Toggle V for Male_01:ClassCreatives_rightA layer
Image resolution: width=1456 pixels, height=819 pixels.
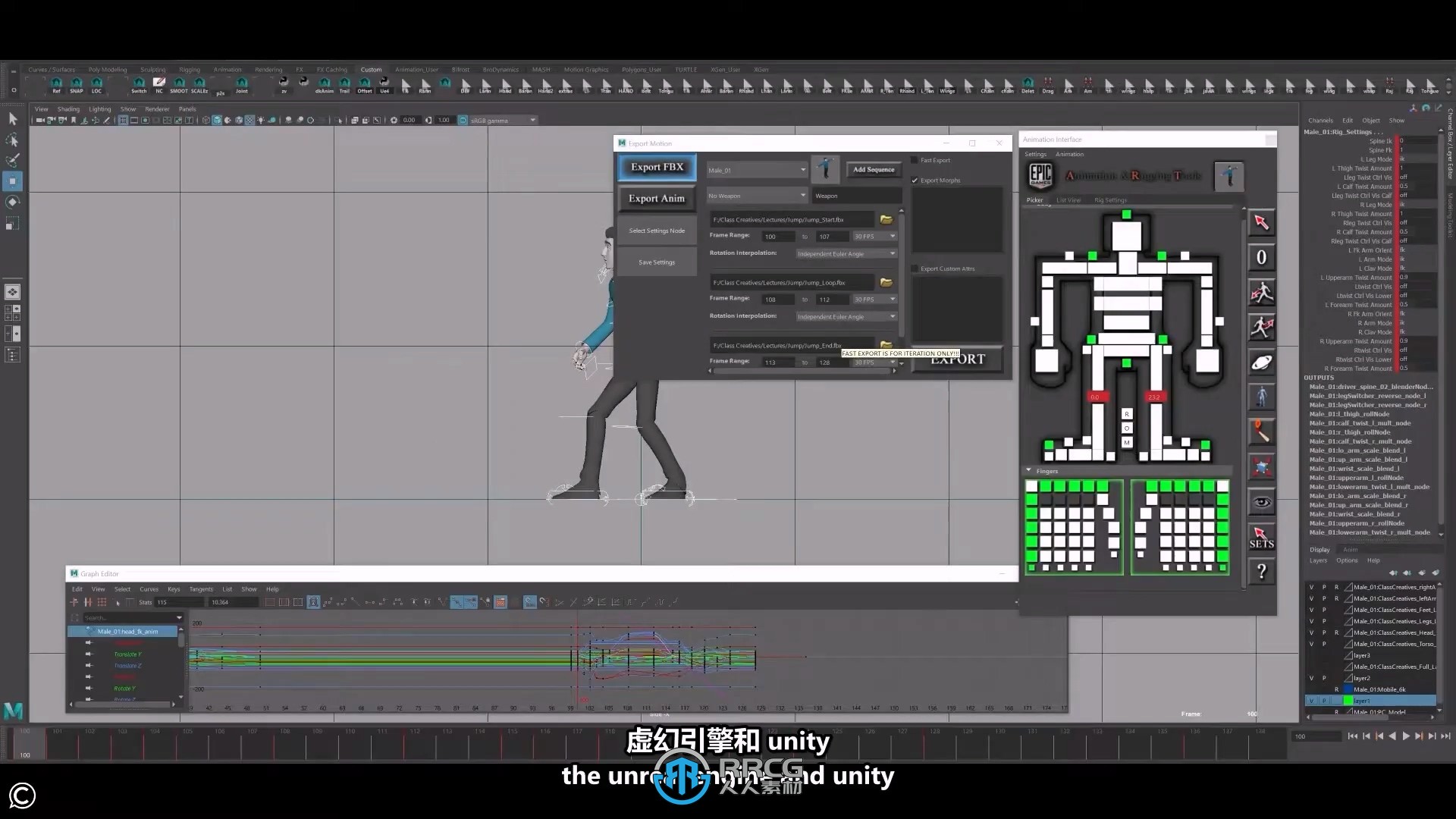[1311, 587]
